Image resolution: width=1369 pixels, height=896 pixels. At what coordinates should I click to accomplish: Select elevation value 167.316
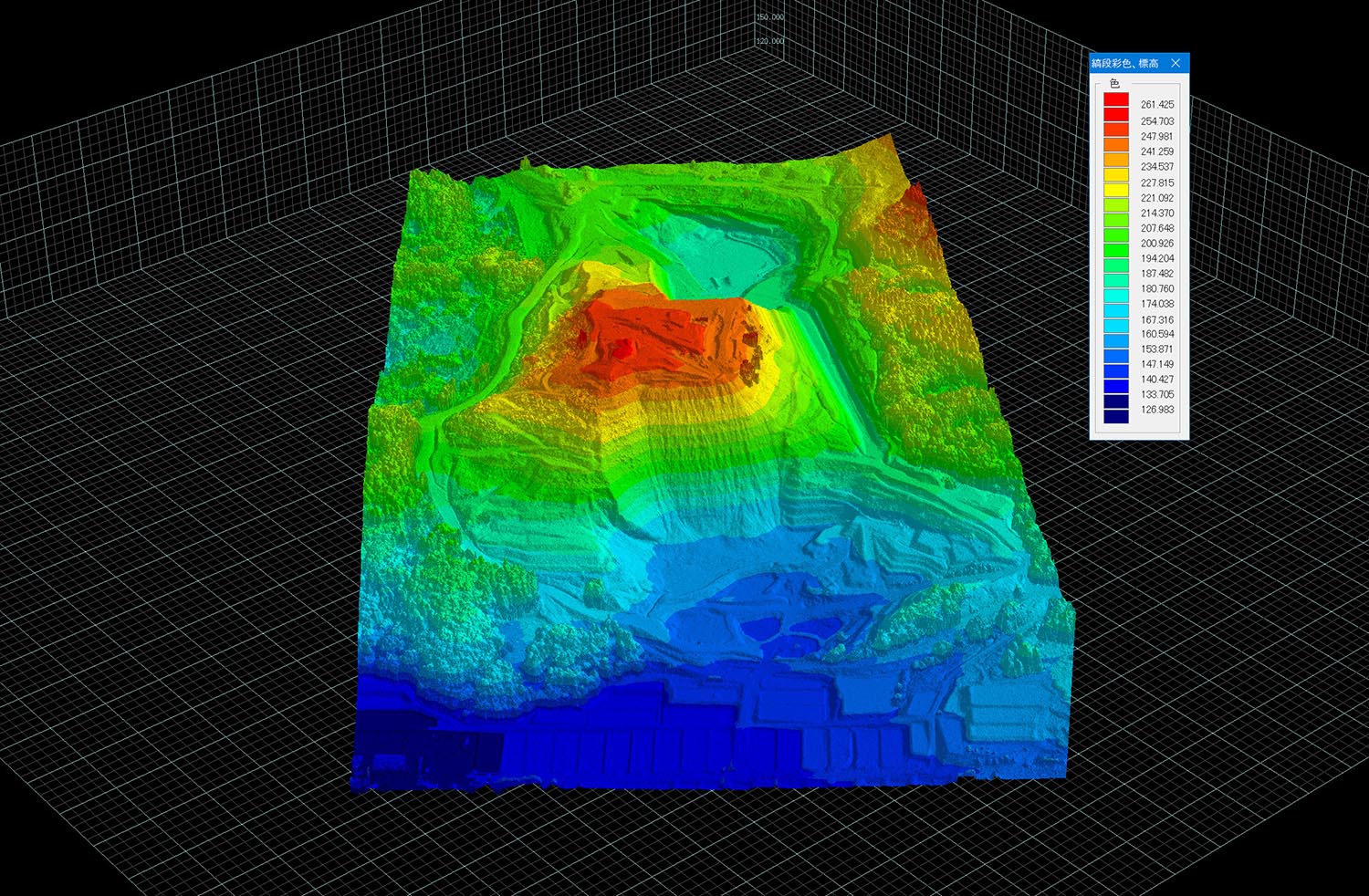pyautogui.click(x=1157, y=319)
